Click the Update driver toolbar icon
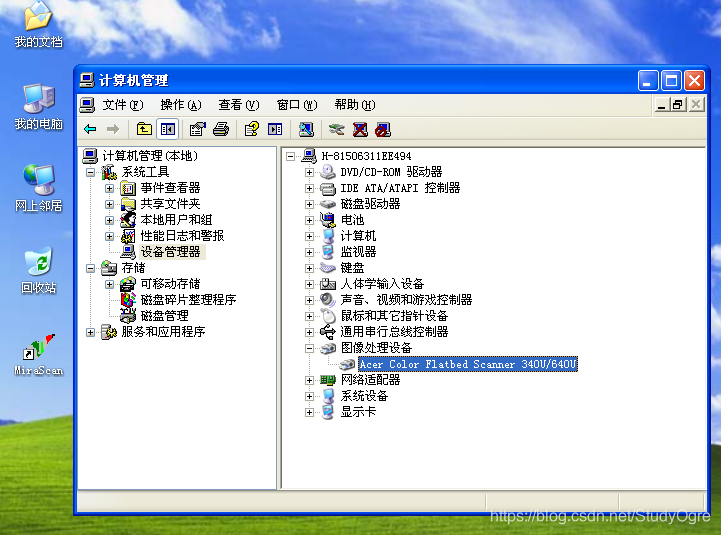Image resolution: width=721 pixels, height=535 pixels. coord(337,129)
